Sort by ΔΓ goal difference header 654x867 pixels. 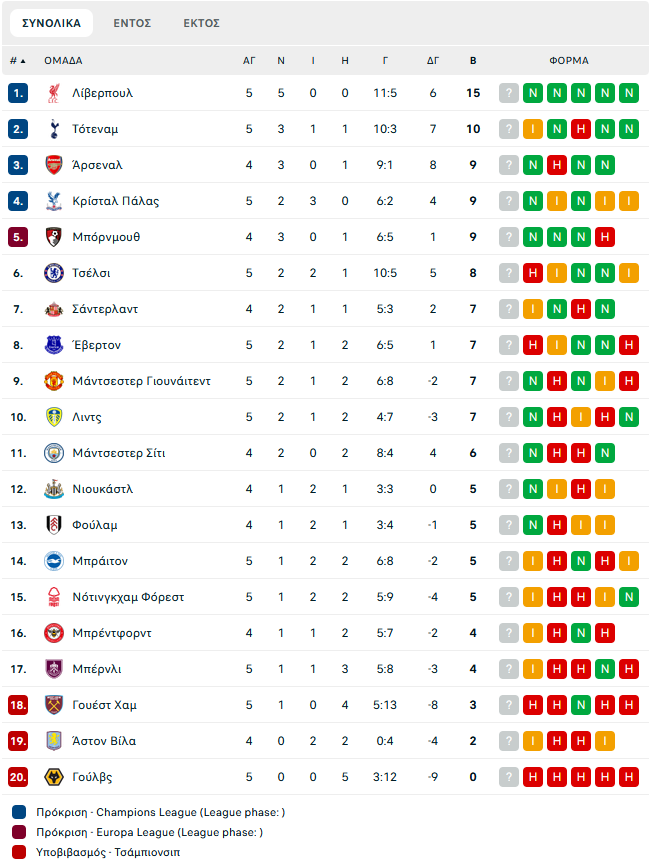pyautogui.click(x=433, y=61)
